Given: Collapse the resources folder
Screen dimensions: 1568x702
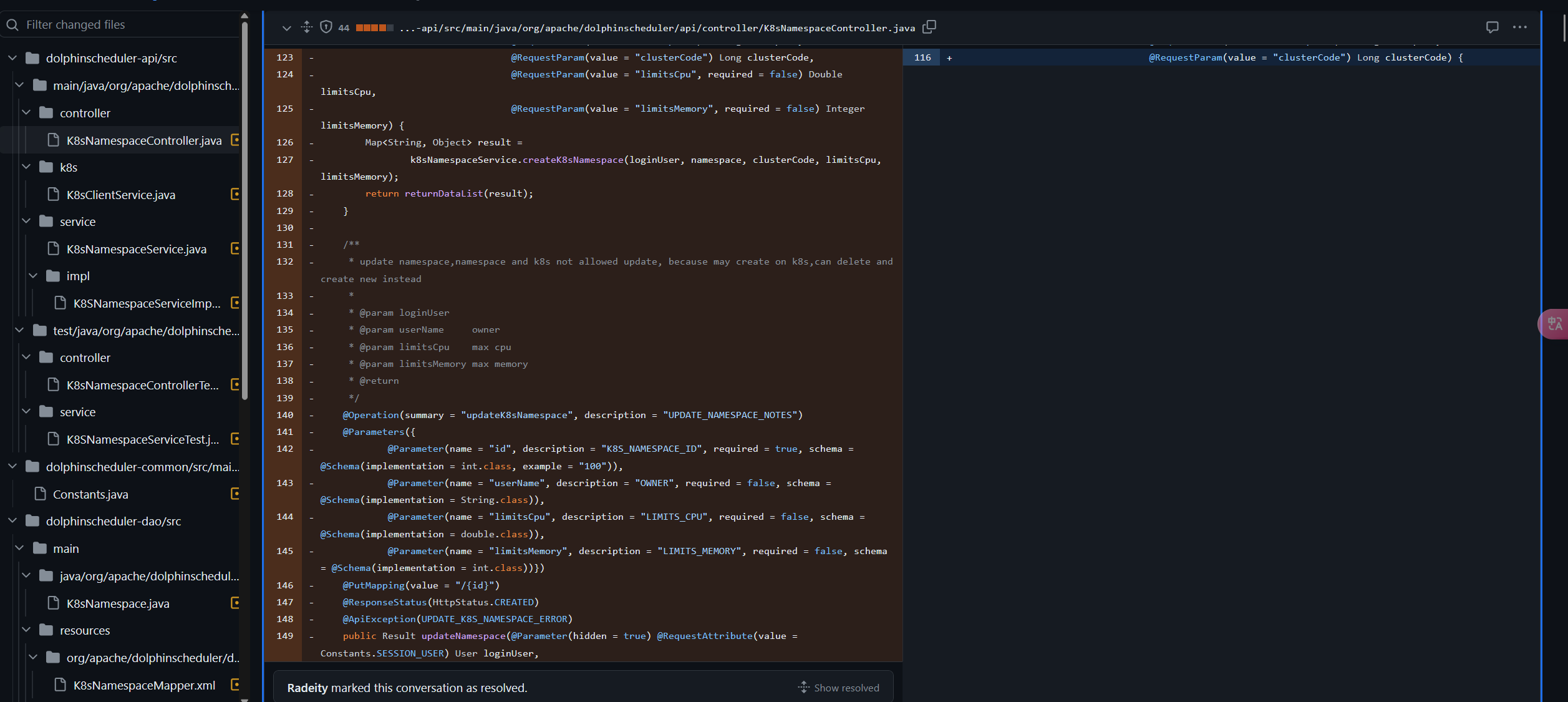Looking at the screenshot, I should 26,630.
